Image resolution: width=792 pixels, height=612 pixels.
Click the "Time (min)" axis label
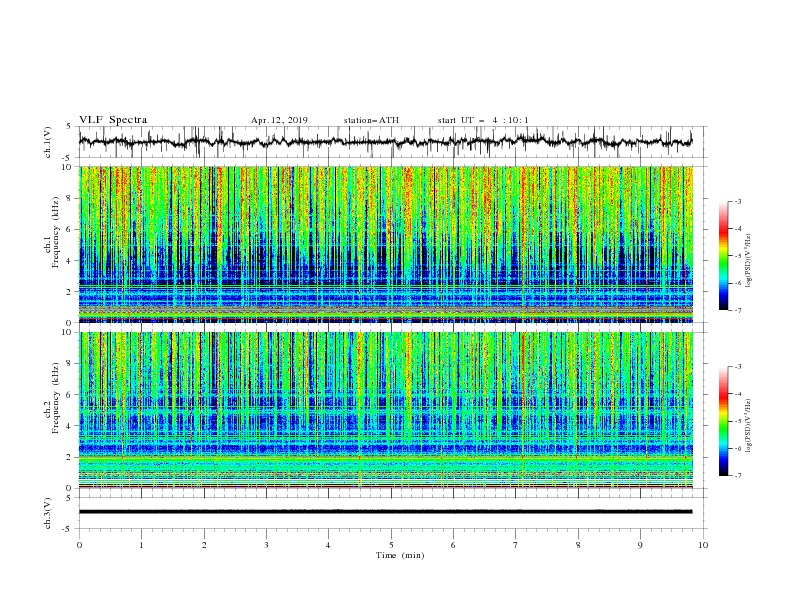pyautogui.click(x=400, y=555)
